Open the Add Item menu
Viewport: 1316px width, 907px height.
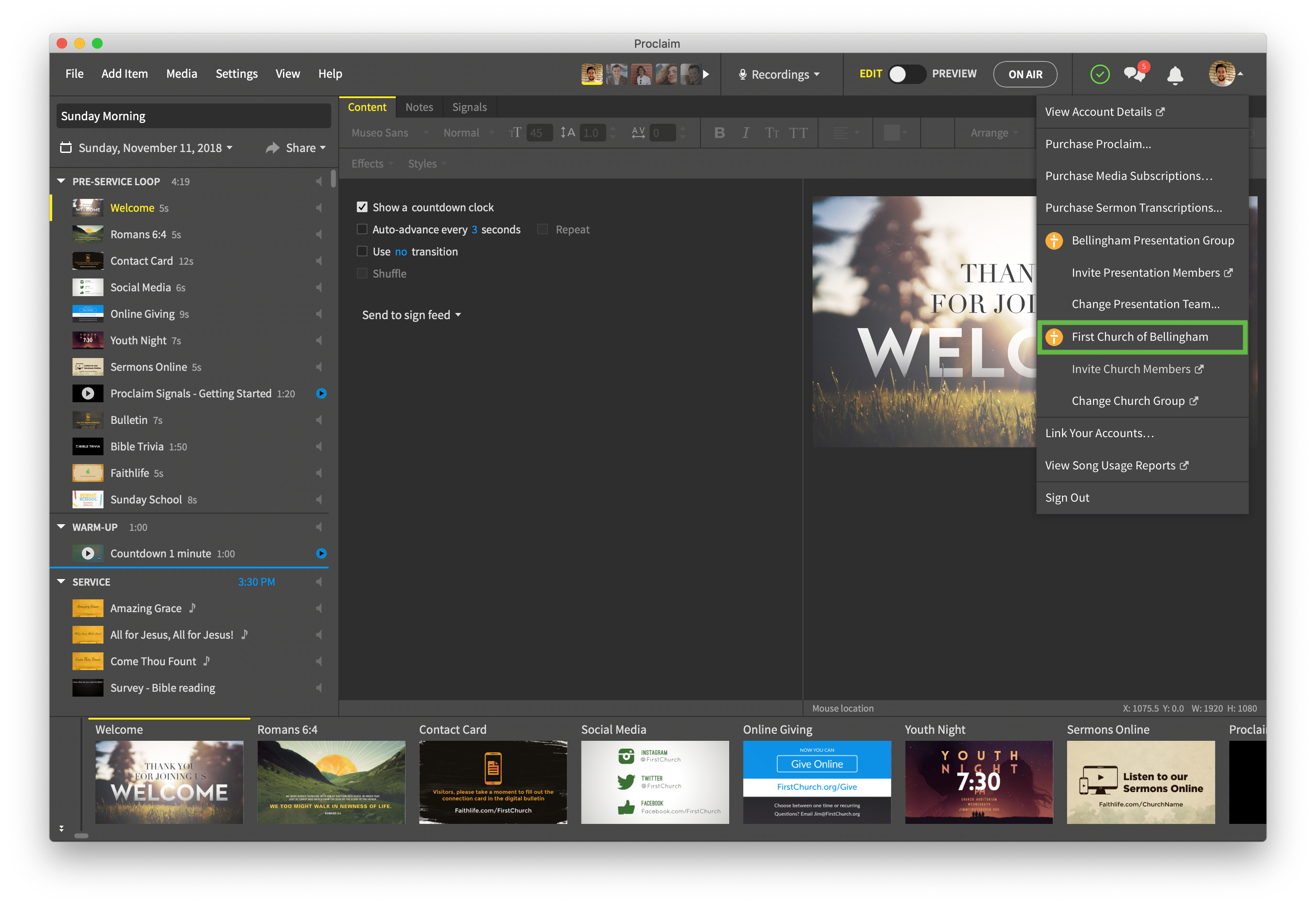[125, 74]
